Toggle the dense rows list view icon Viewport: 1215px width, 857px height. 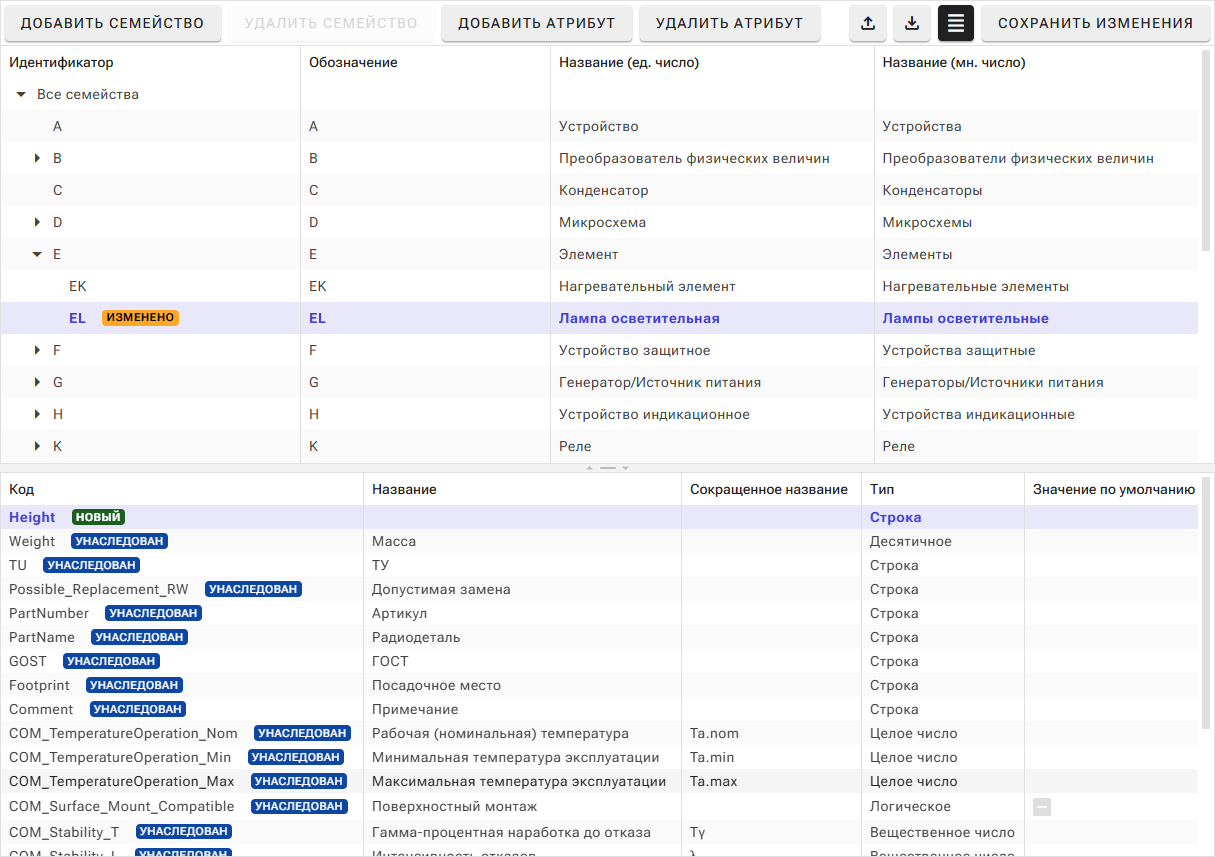(956, 23)
